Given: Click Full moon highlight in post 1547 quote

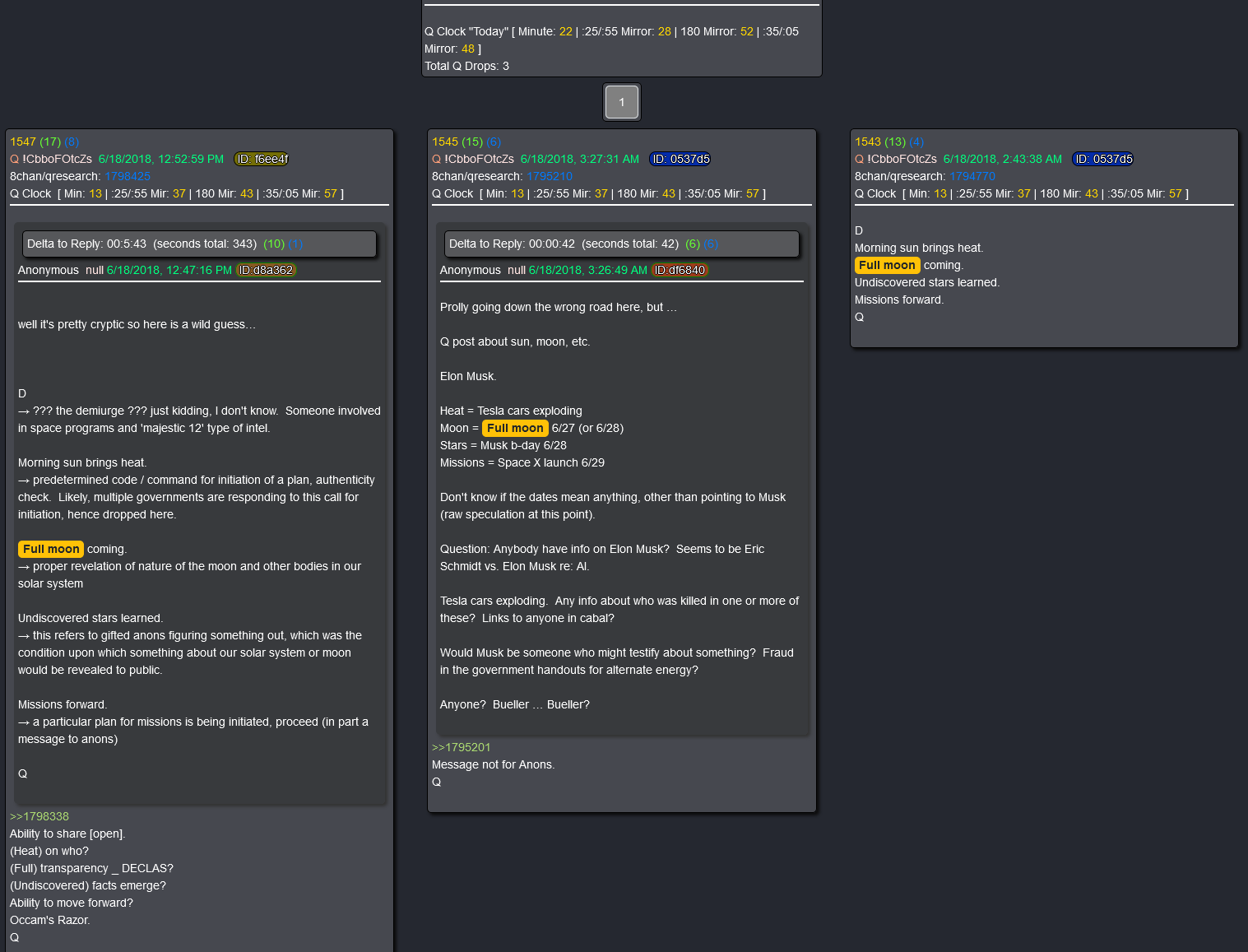Looking at the screenshot, I should point(51,549).
